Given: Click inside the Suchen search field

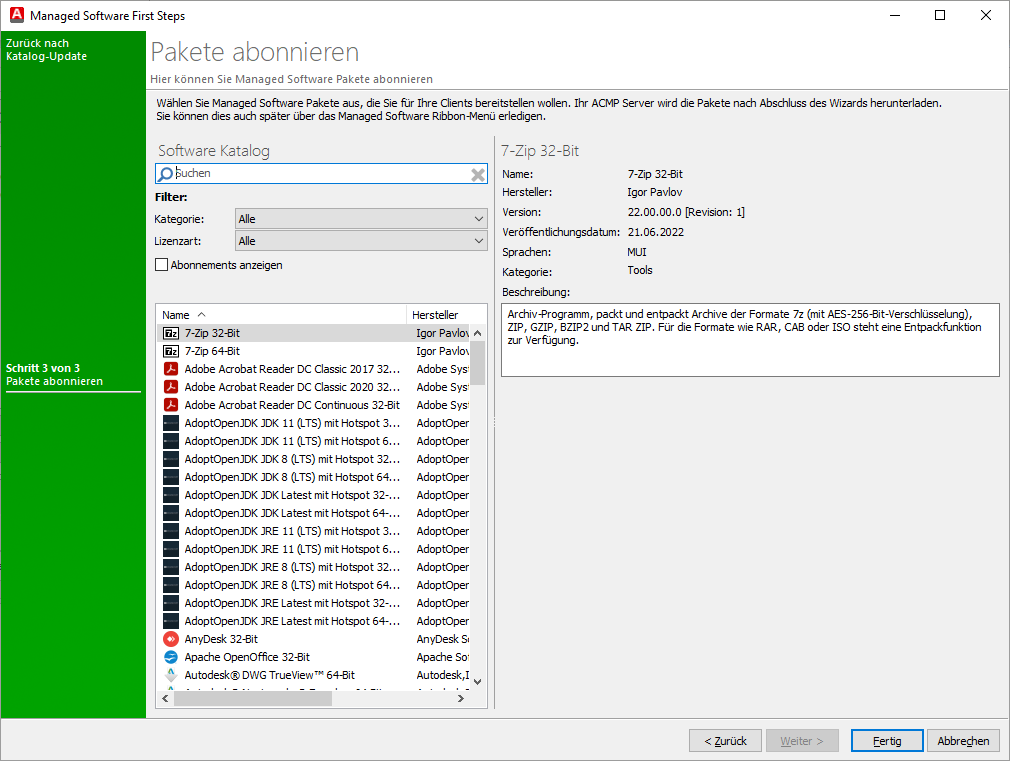Looking at the screenshot, I should 300,173.
